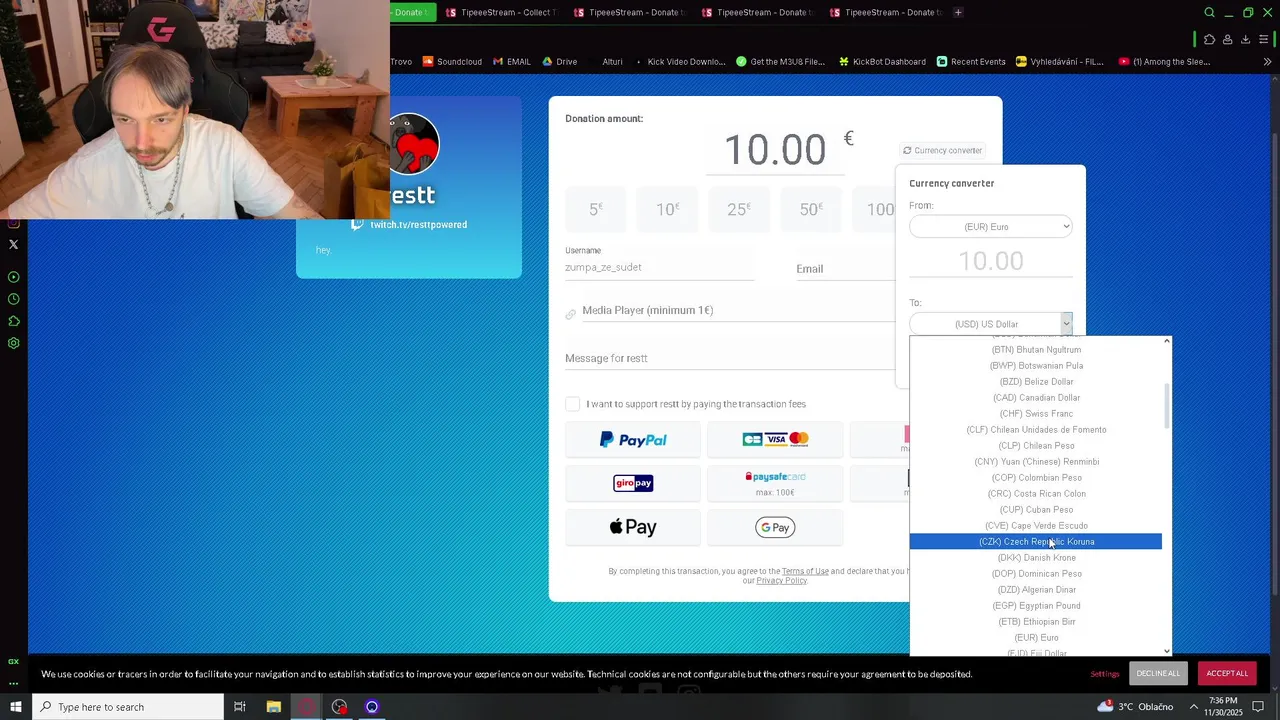This screenshot has width=1280, height=720.
Task: Select (CHF) Swiss Franc option
Action: coord(1036,414)
